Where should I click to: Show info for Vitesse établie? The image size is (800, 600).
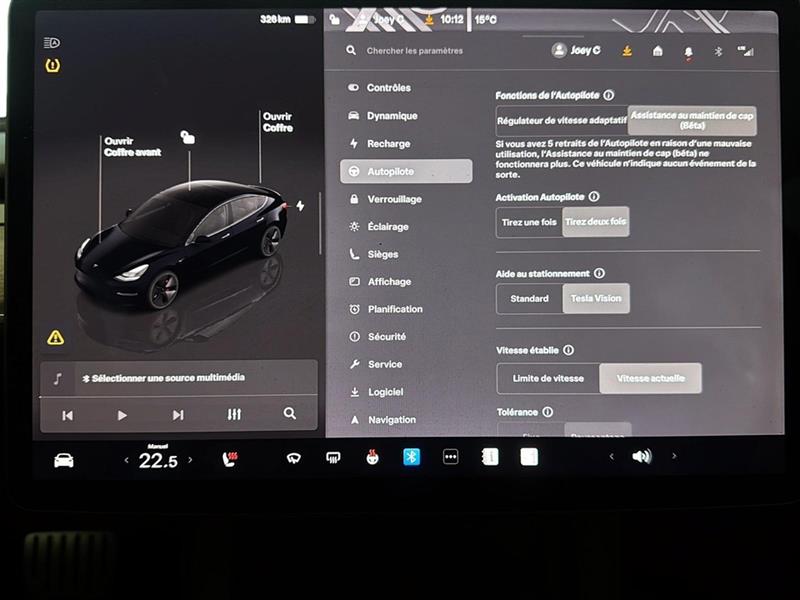568,350
